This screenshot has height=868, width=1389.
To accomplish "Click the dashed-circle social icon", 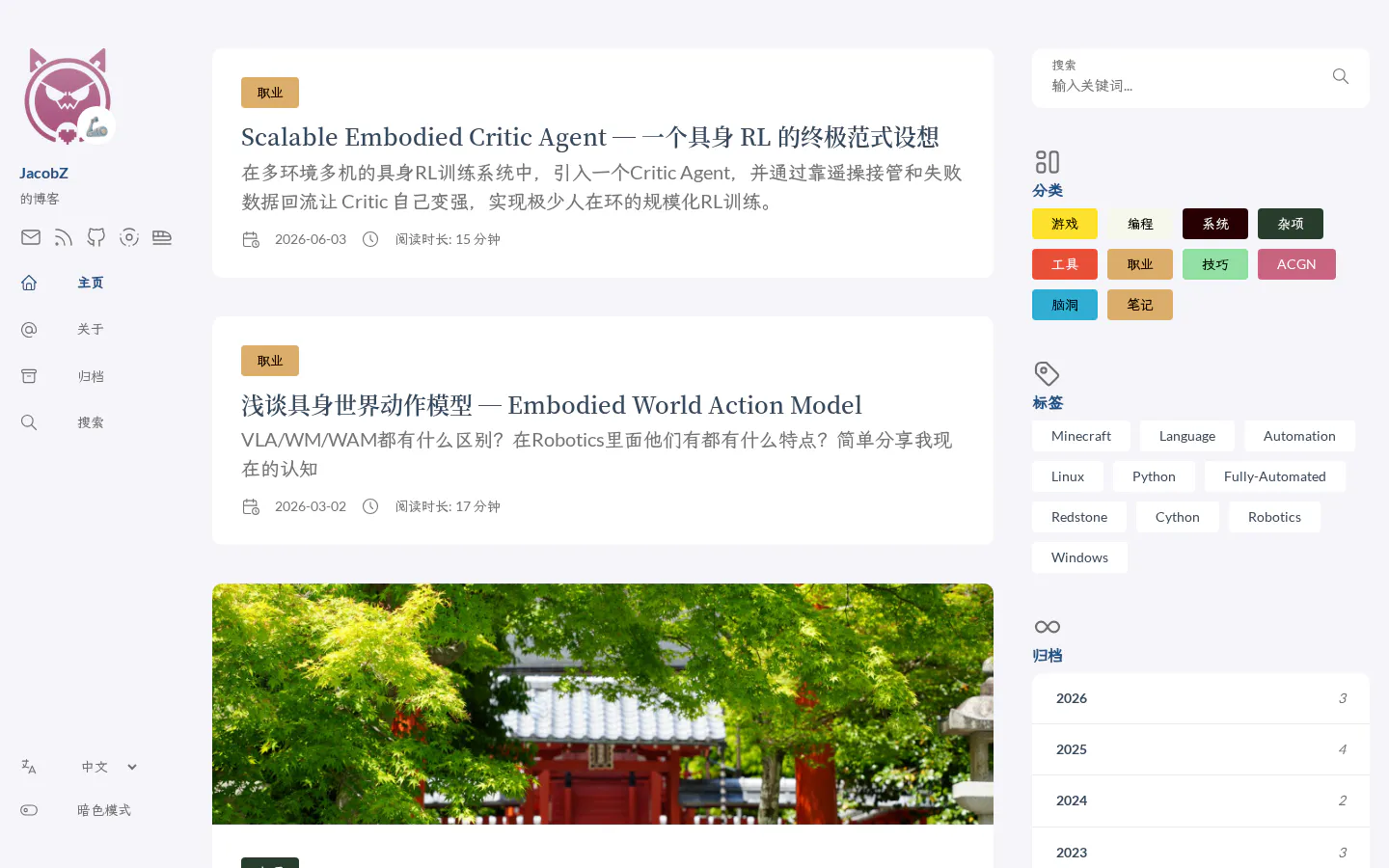I will pyautogui.click(x=129, y=237).
